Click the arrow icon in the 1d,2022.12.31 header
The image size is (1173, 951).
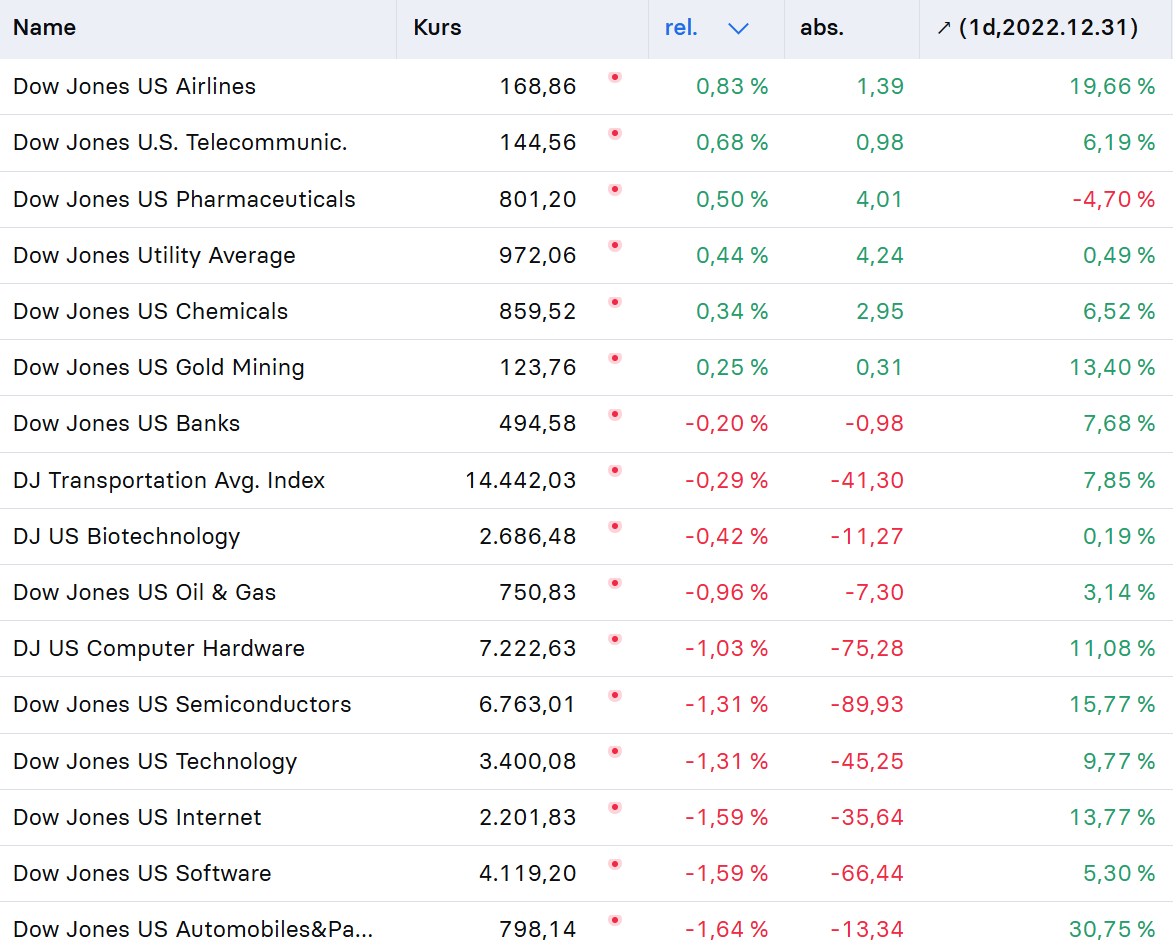click(944, 28)
